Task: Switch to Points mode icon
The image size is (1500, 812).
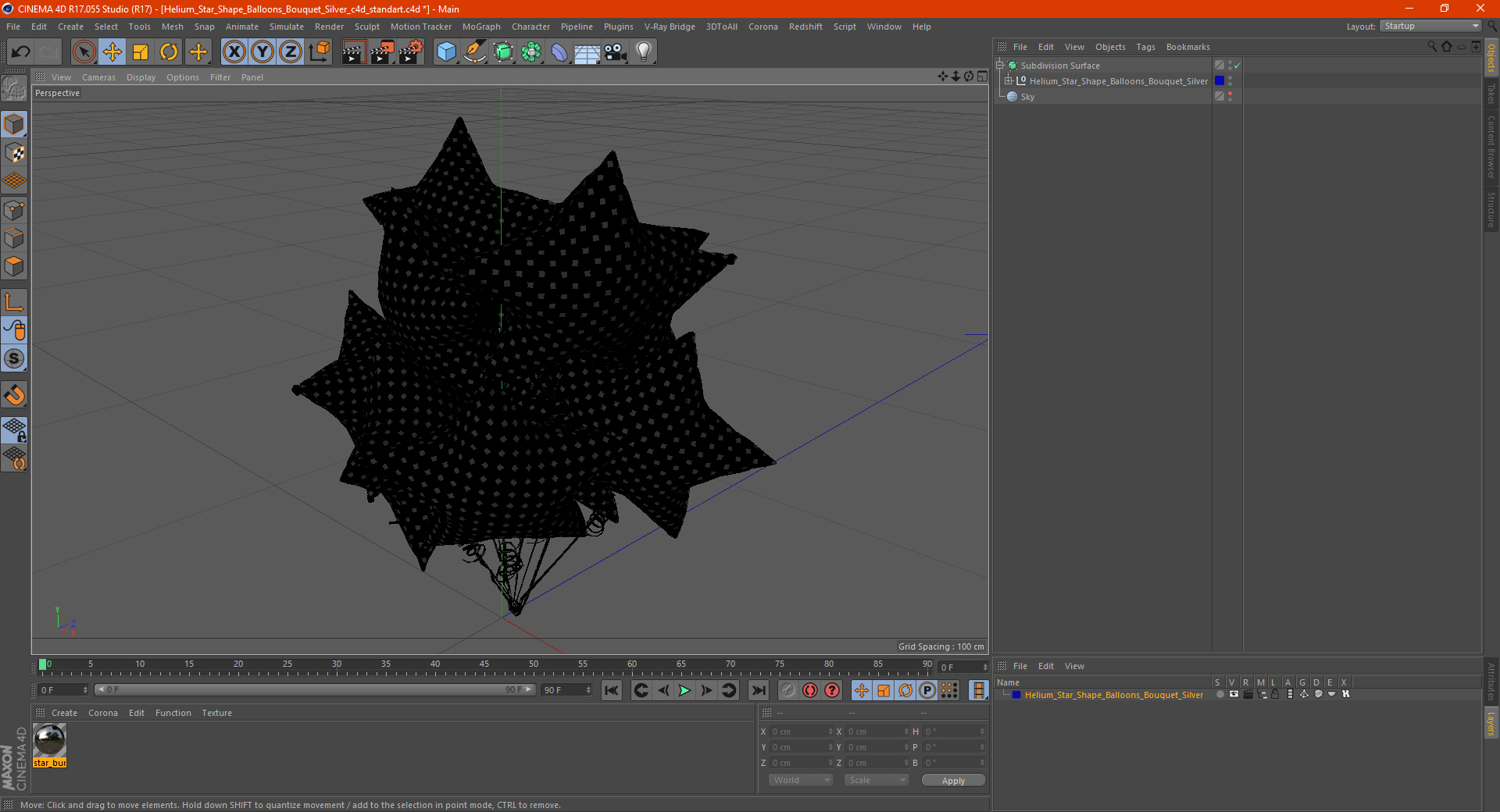Action: (14, 210)
